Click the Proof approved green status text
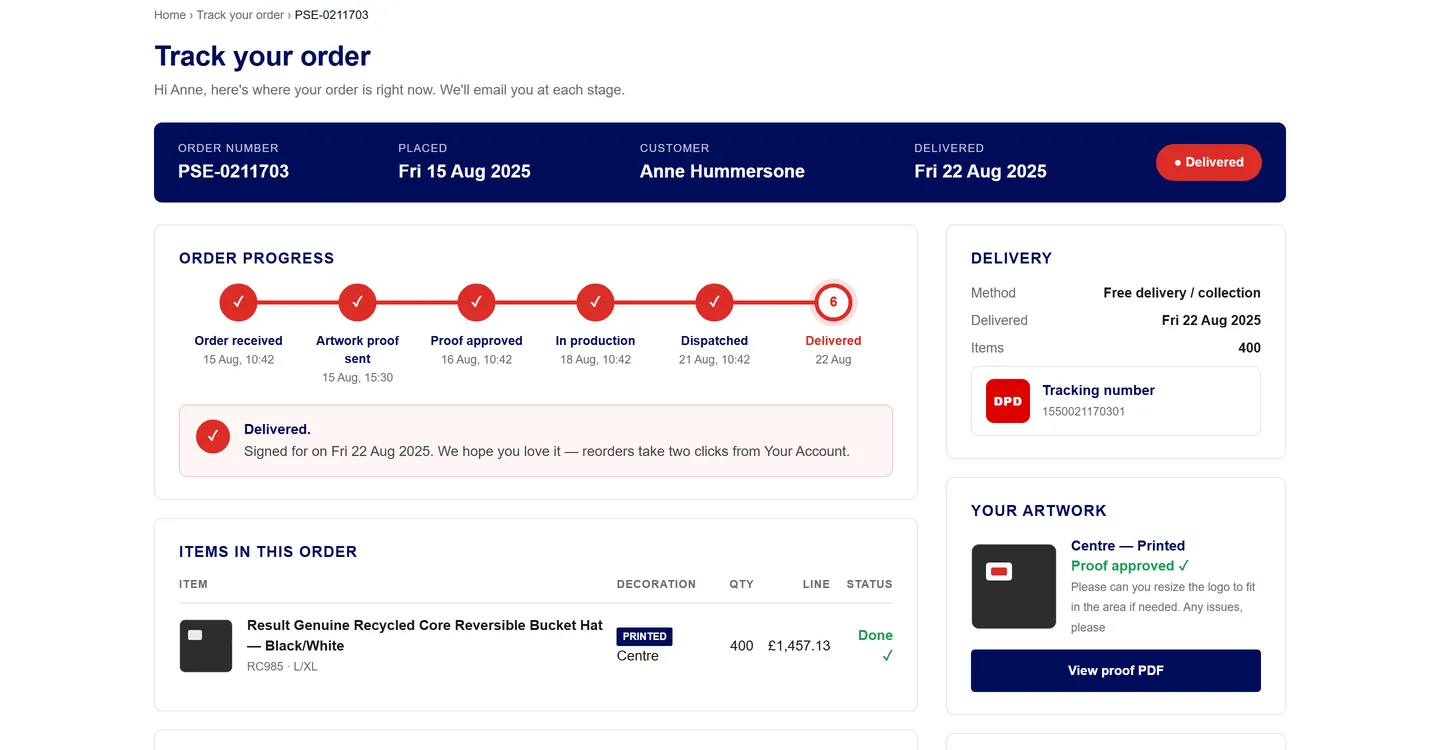 coord(1130,566)
